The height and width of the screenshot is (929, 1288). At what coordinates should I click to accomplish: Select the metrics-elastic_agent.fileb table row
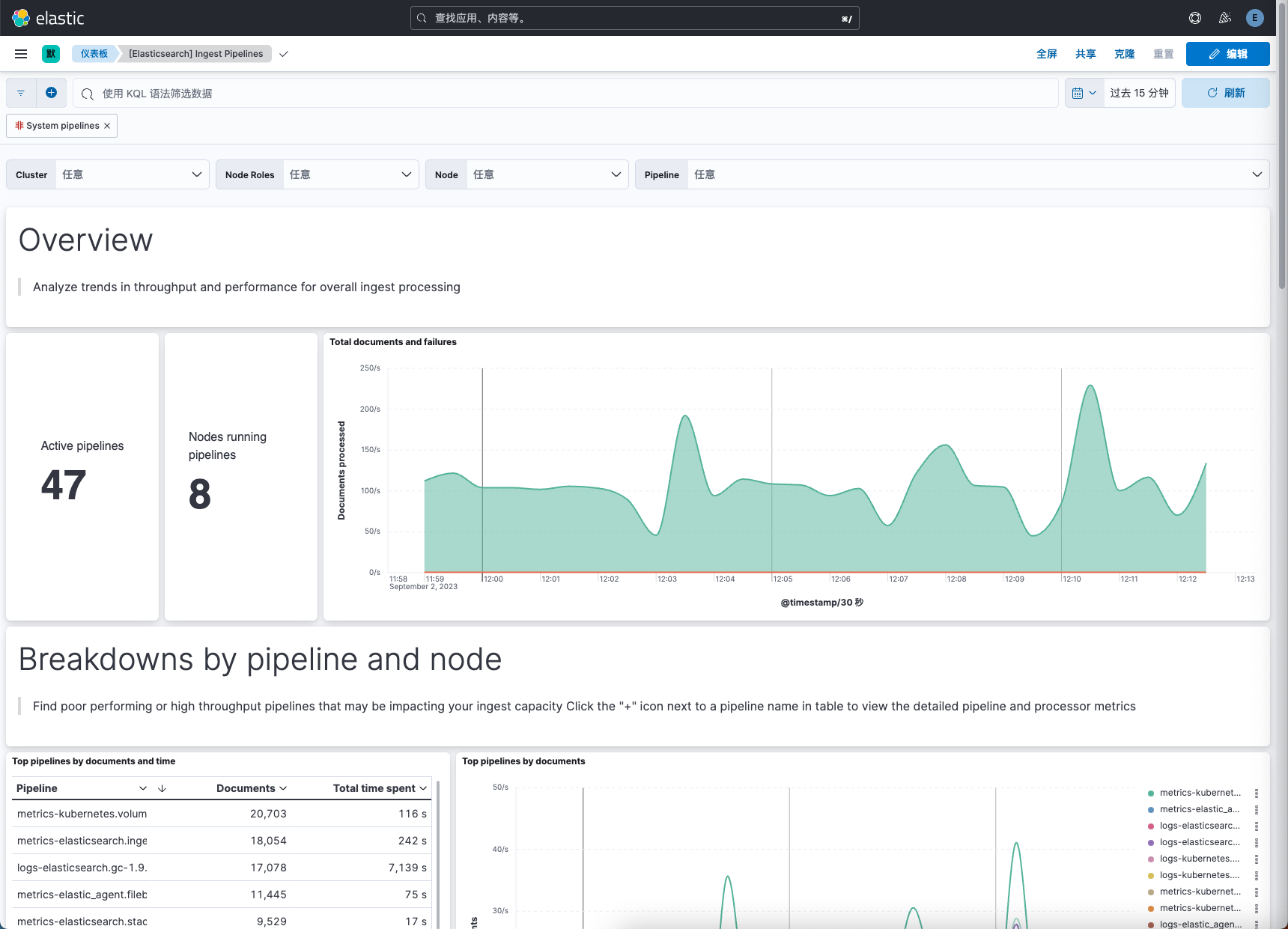click(x=222, y=895)
